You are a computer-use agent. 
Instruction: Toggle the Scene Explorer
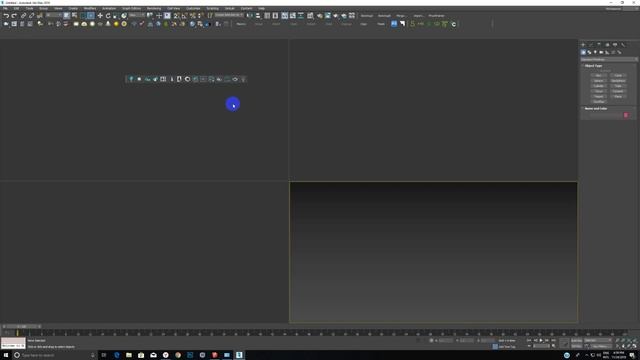(x=267, y=16)
